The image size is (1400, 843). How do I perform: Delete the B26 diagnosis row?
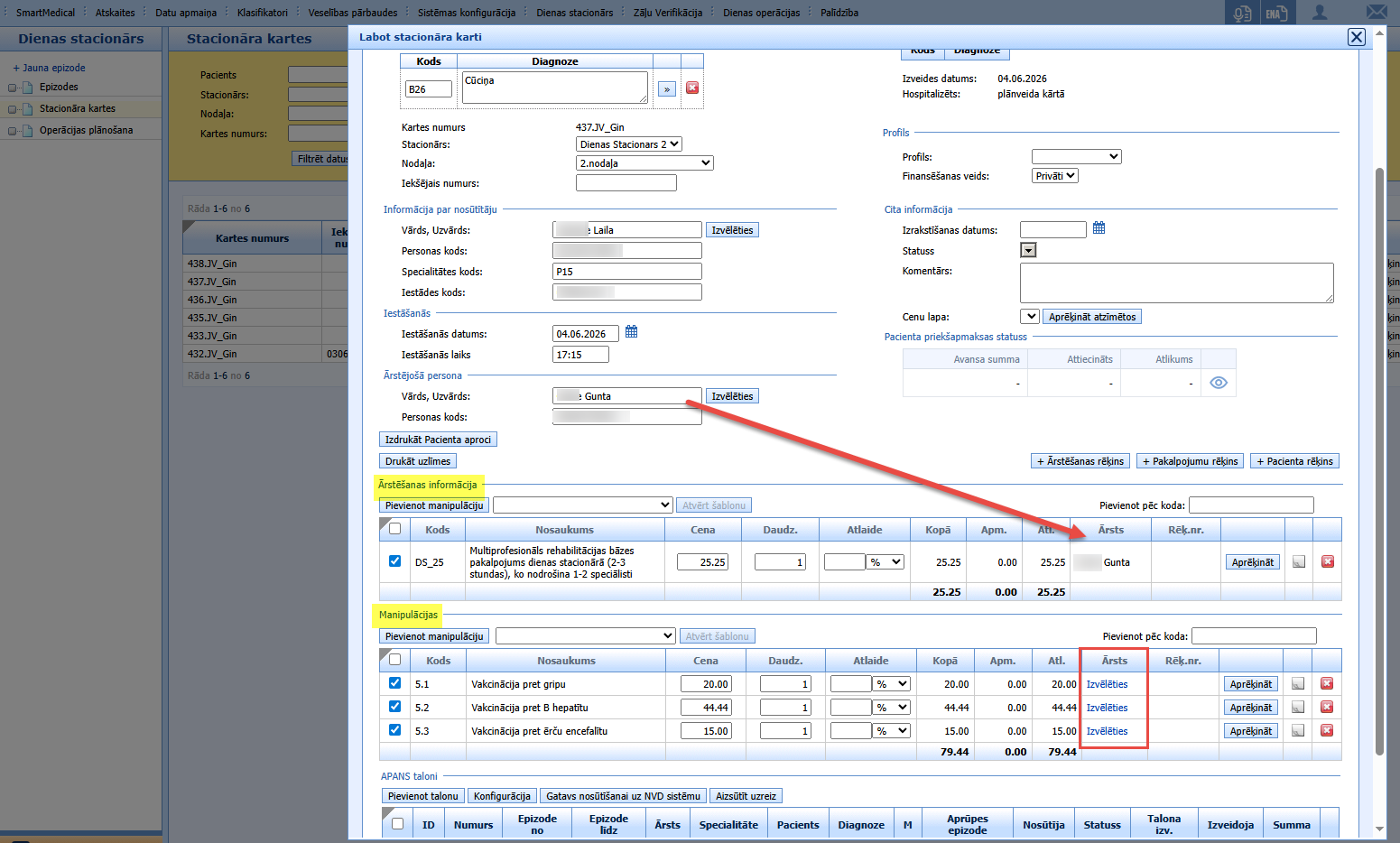pyautogui.click(x=692, y=88)
